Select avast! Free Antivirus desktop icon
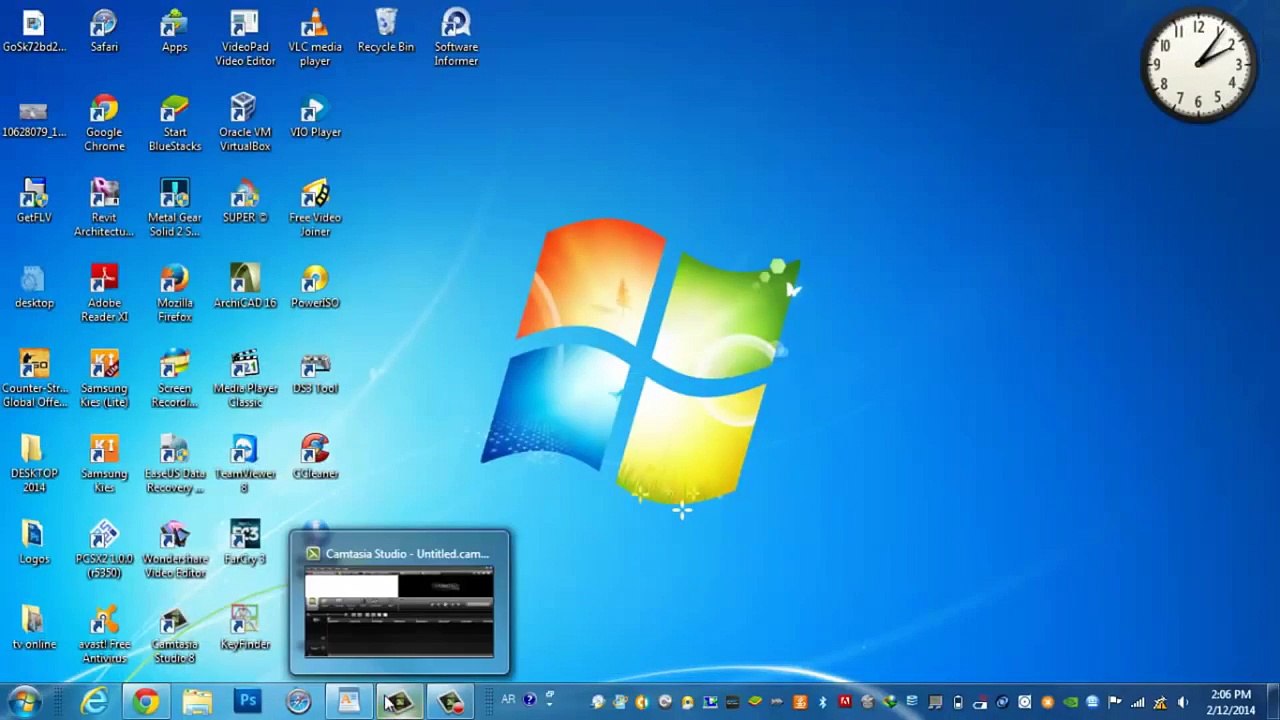 104,635
